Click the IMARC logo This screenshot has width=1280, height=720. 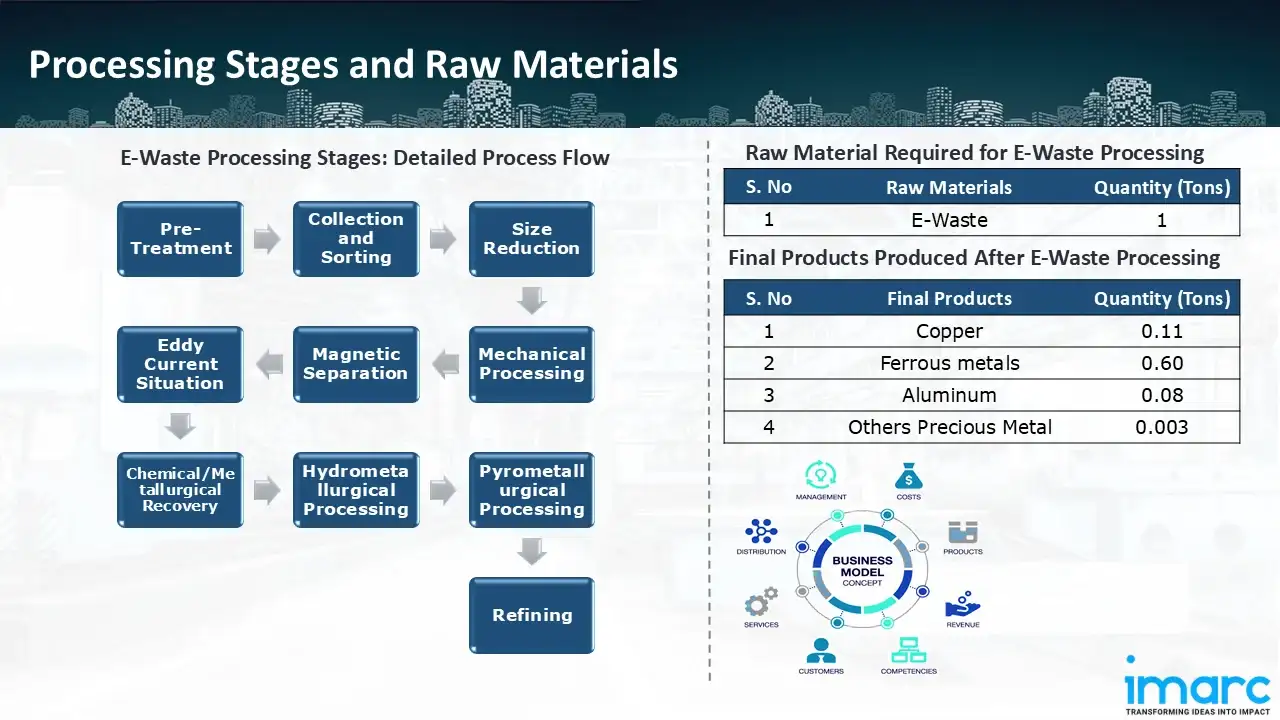point(1197,686)
